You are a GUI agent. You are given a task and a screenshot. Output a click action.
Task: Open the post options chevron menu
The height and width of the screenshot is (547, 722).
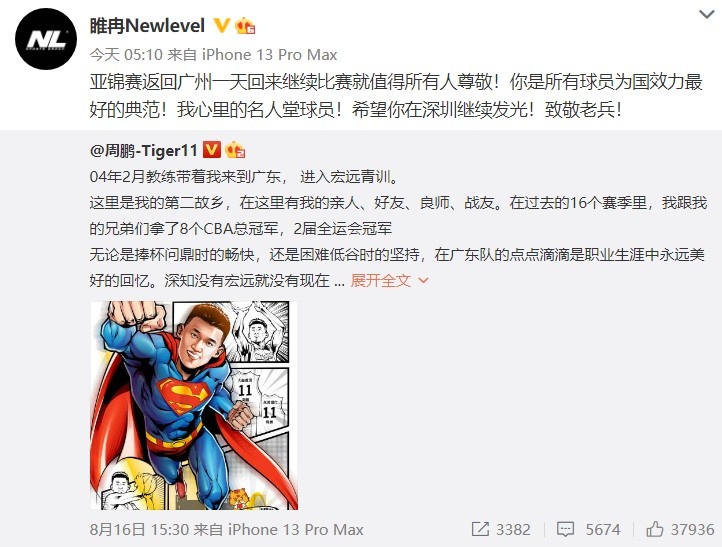(x=706, y=14)
